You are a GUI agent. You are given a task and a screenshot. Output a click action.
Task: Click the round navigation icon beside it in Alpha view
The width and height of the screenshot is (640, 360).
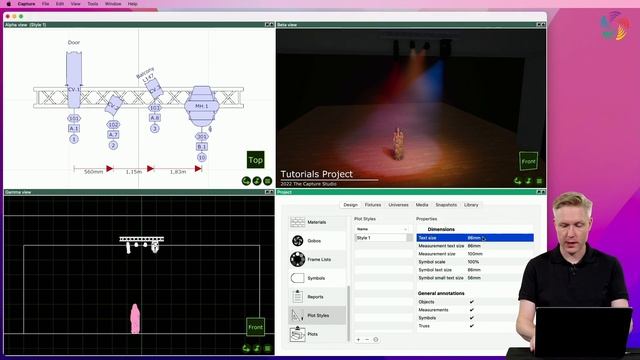(246, 181)
